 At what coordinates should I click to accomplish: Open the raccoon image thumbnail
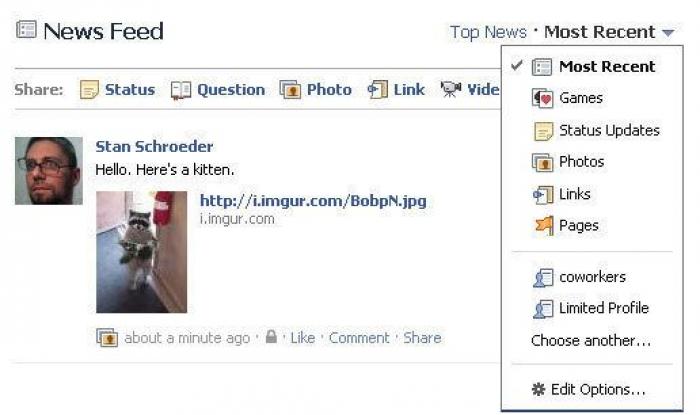tap(142, 252)
